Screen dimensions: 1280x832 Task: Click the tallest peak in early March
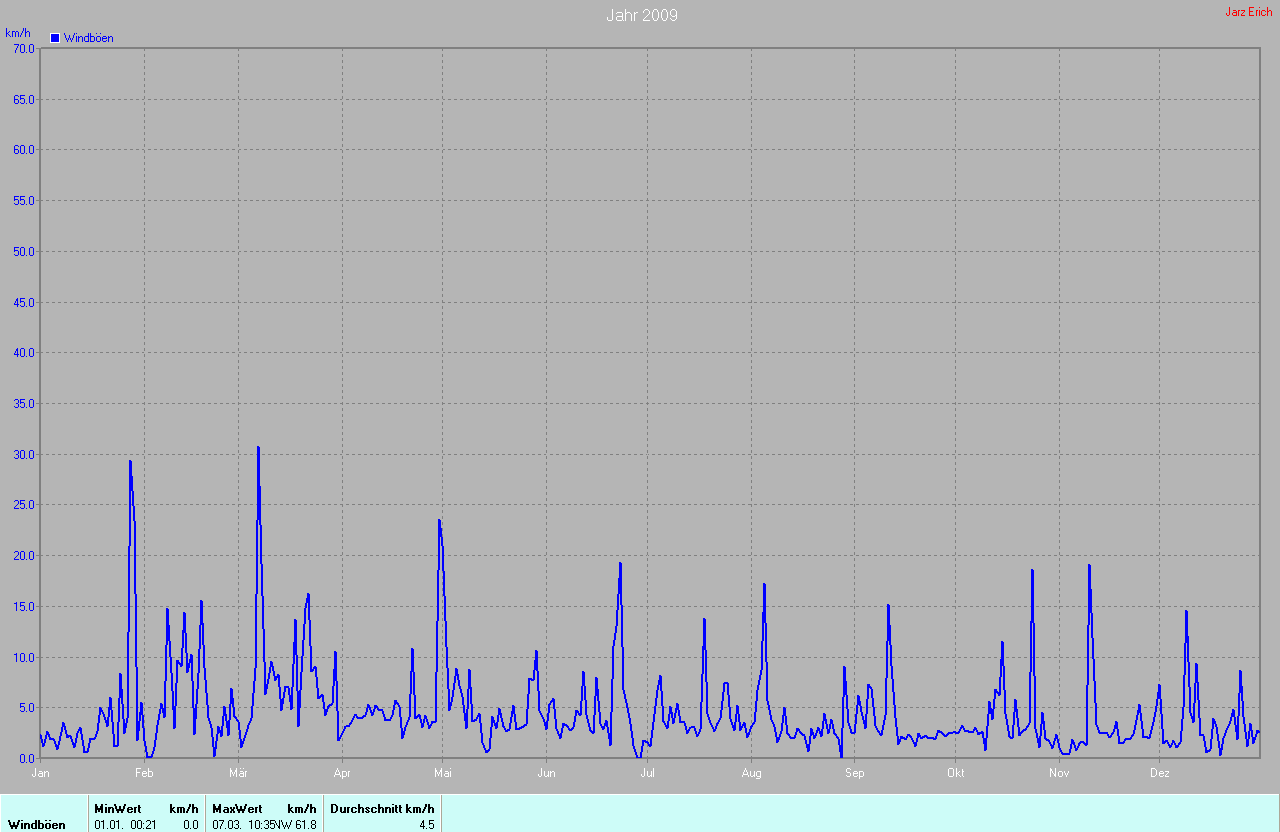point(258,448)
